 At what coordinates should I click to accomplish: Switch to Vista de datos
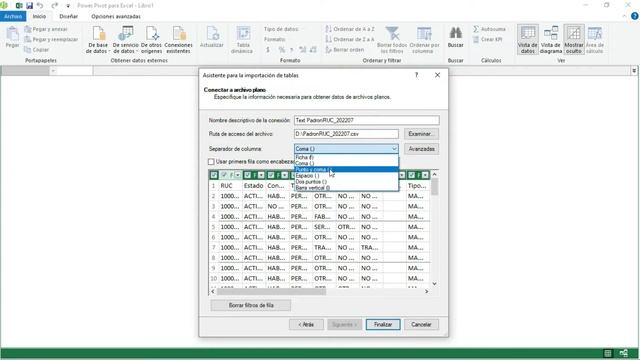[528, 40]
